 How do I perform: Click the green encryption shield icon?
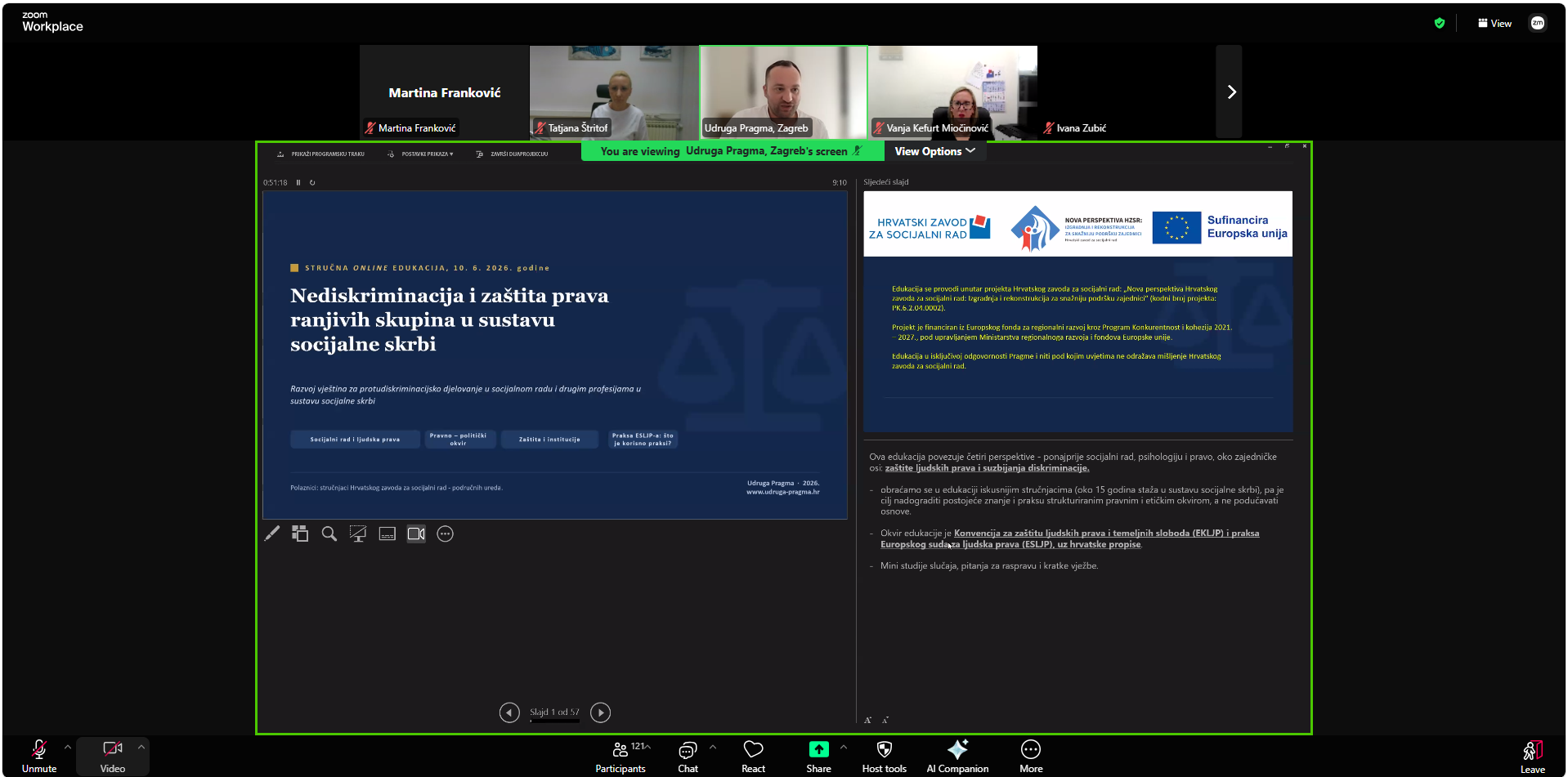click(x=1440, y=24)
